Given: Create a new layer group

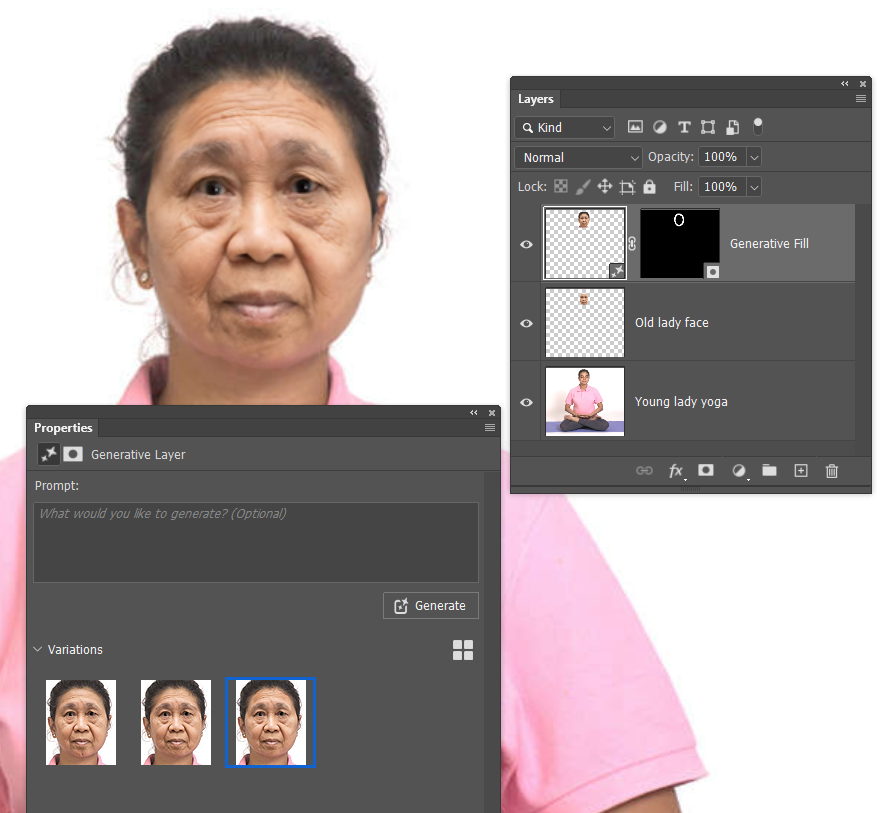Looking at the screenshot, I should click(769, 470).
